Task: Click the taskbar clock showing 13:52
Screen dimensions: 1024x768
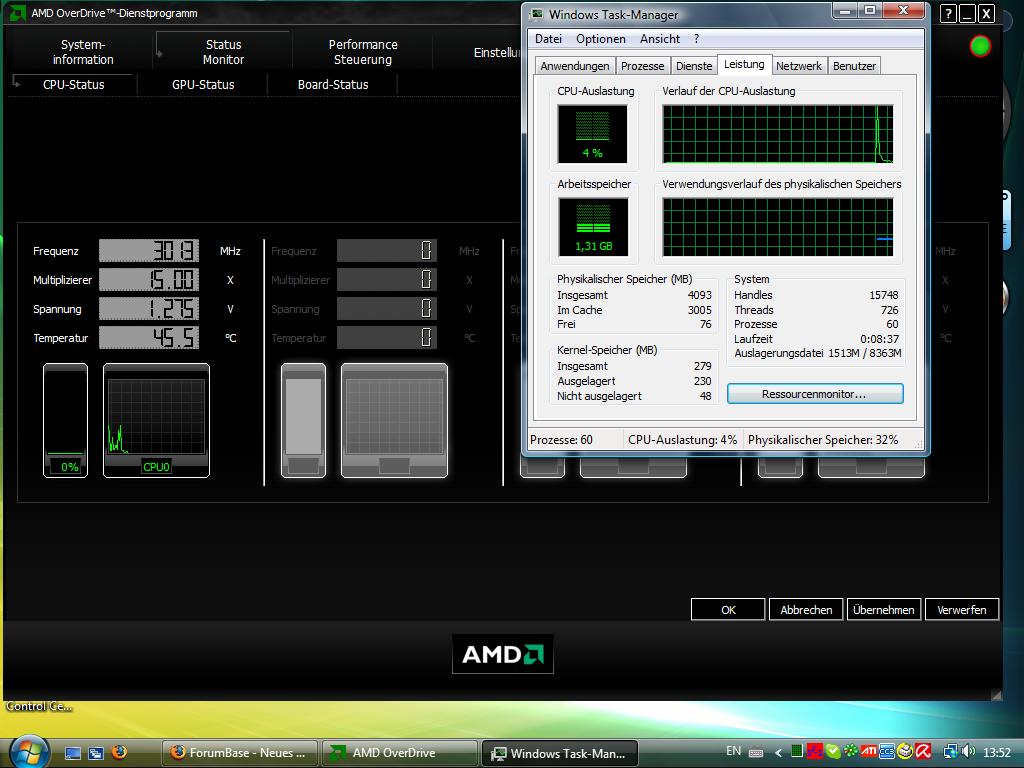Action: 997,752
